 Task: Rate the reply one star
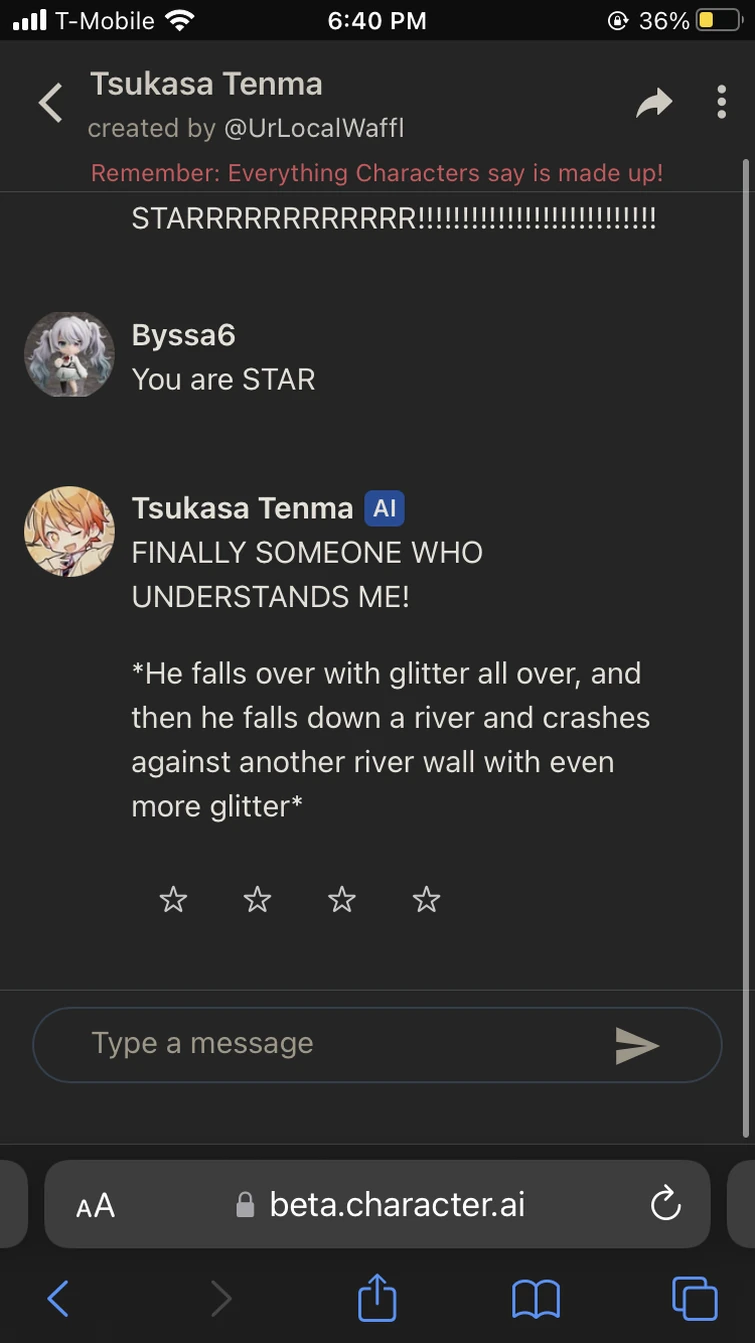(x=173, y=900)
